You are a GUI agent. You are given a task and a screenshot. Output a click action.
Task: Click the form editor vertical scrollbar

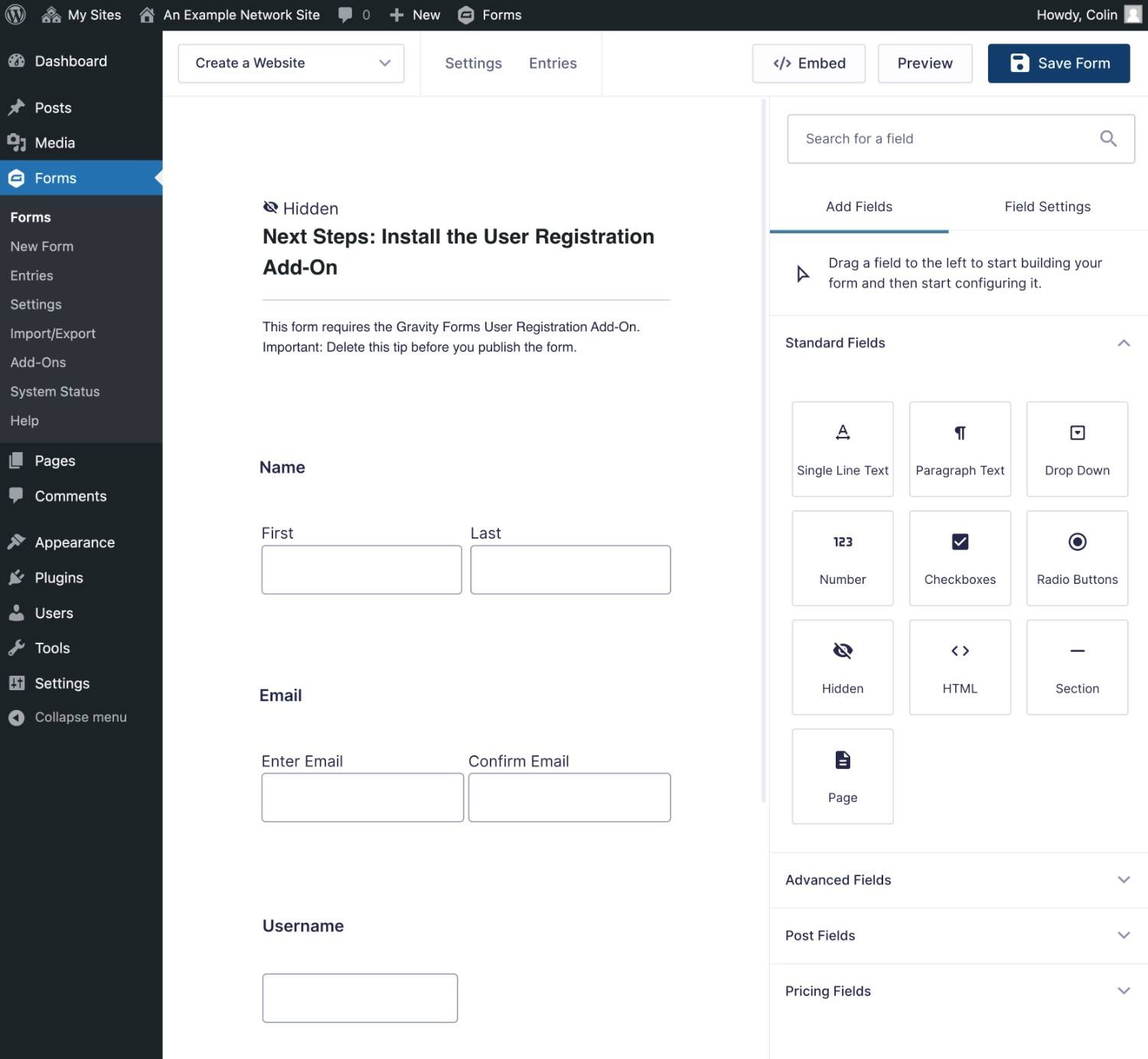coord(763,451)
